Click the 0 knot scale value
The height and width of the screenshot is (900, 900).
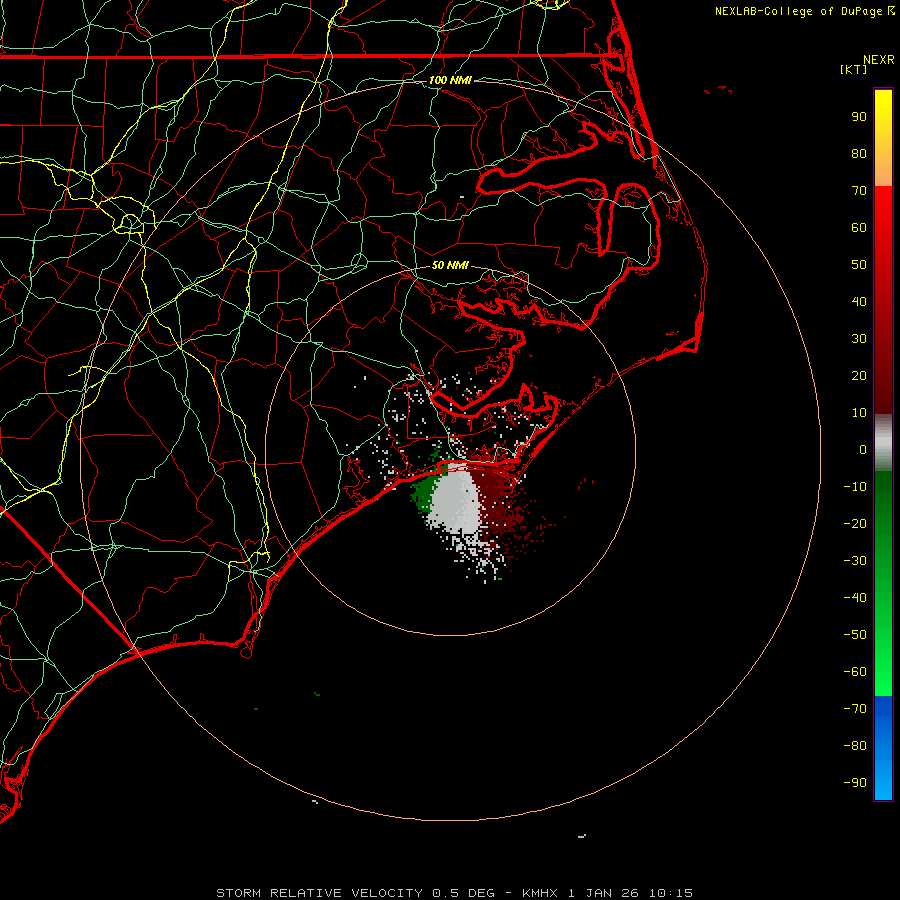click(863, 450)
